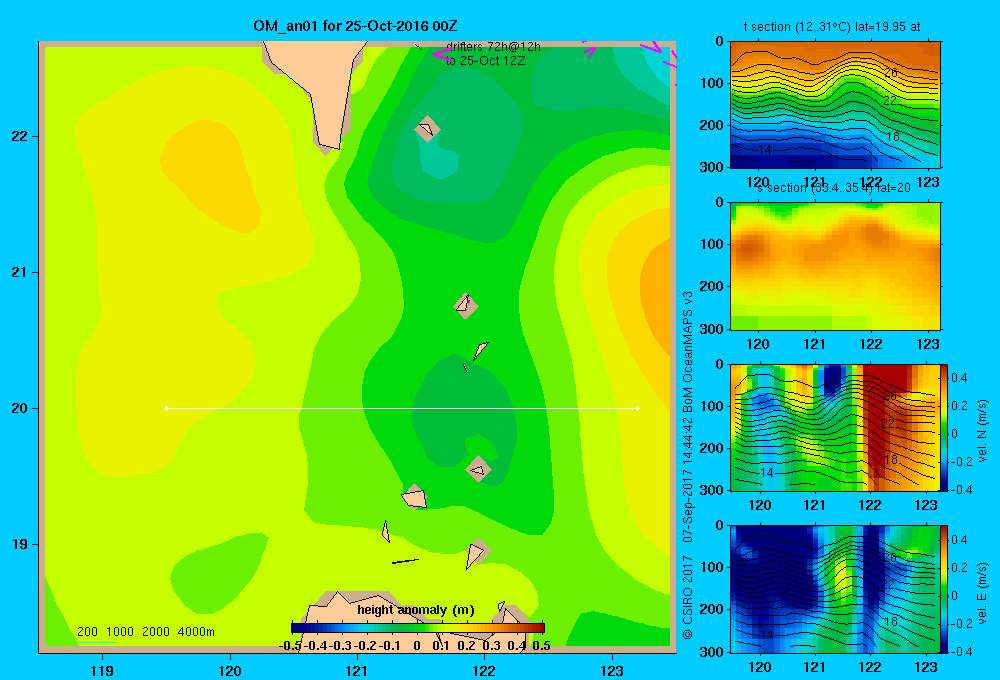Click the -0.5 label on height anomaly colorbar
The image size is (1000, 680).
(x=290, y=646)
